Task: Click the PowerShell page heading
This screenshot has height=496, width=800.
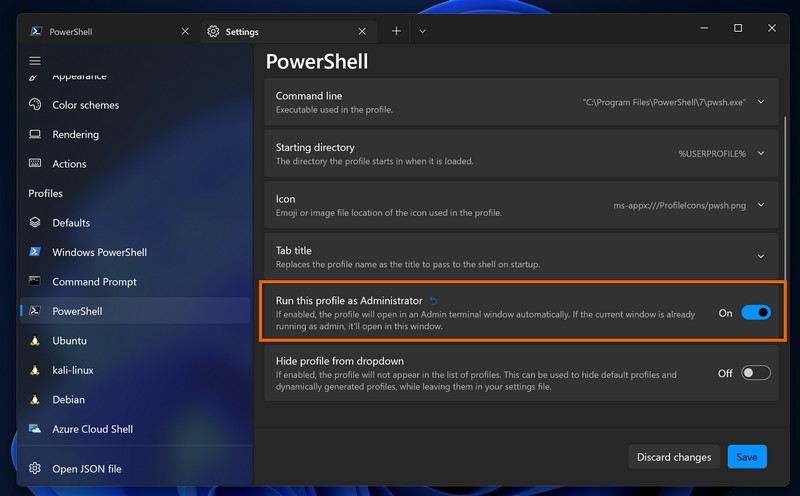Action: [x=317, y=62]
